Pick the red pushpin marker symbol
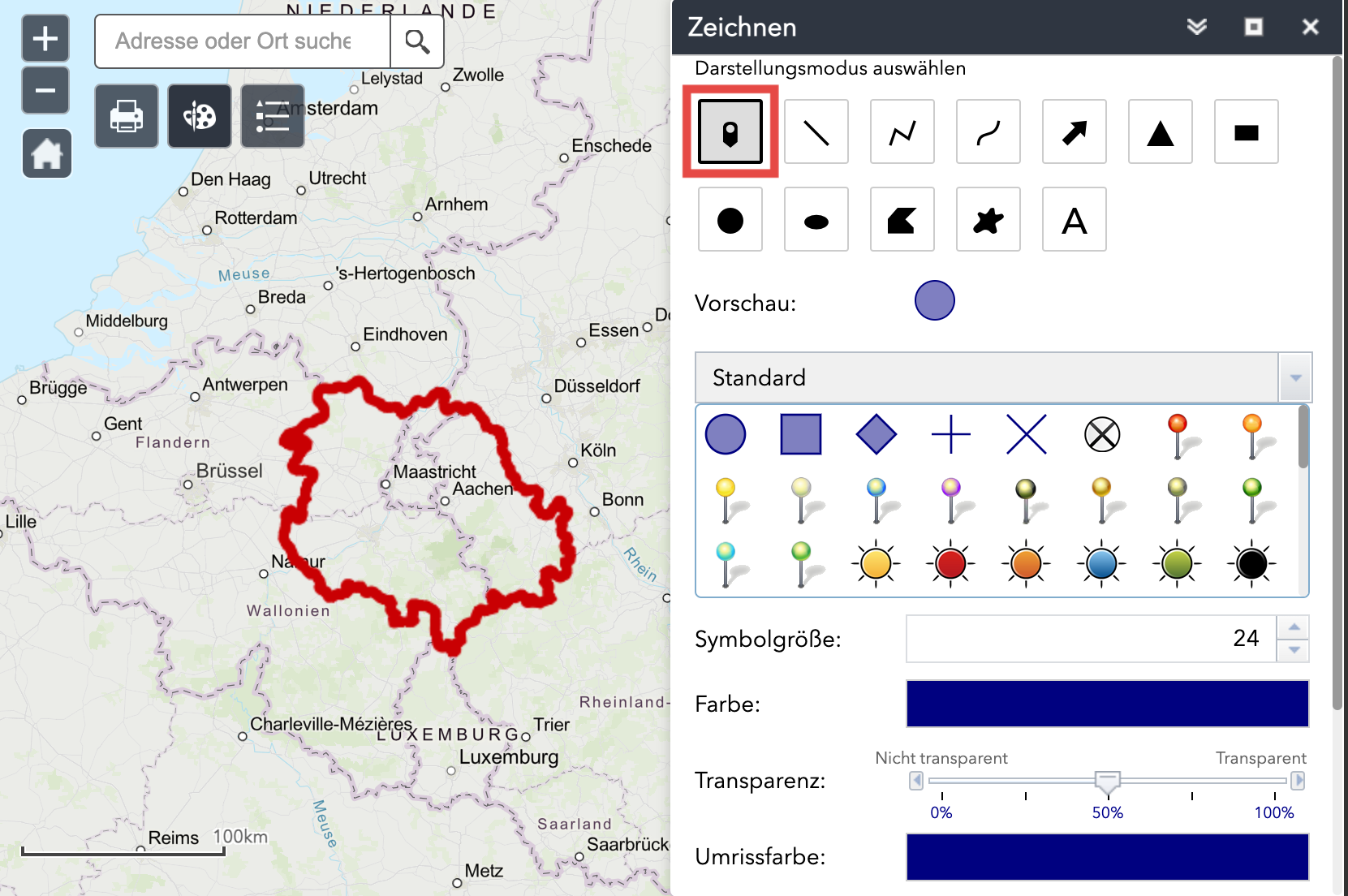Viewport: 1348px width, 896px height. [1178, 434]
